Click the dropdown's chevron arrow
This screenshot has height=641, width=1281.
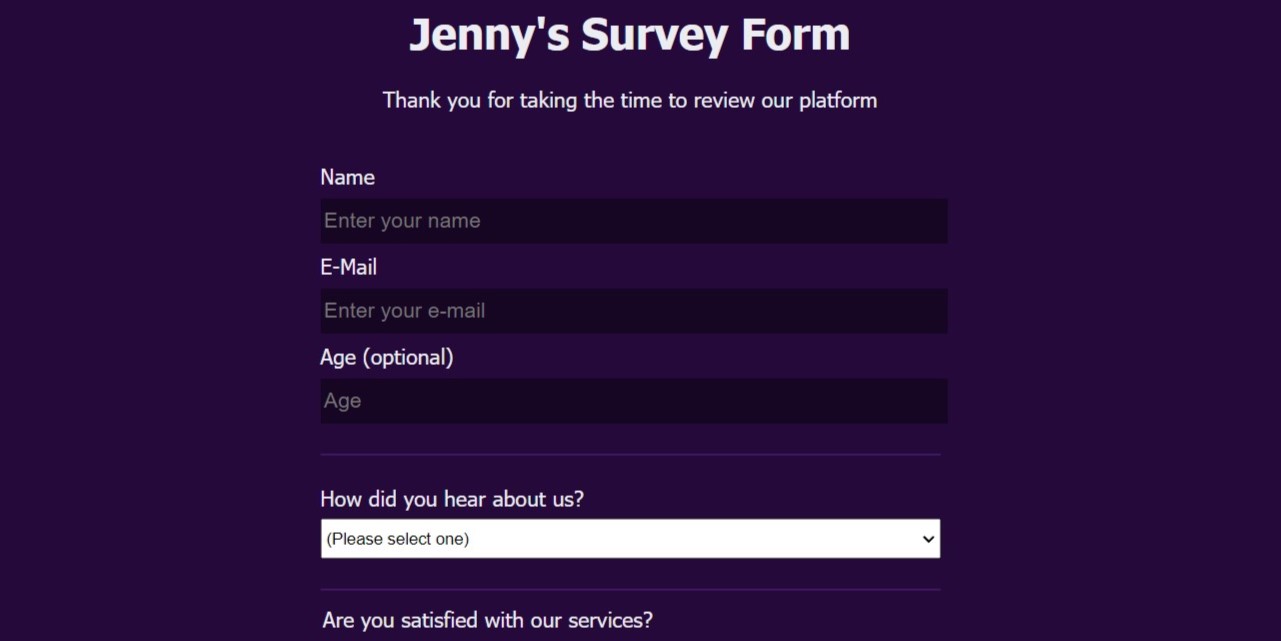[926, 538]
